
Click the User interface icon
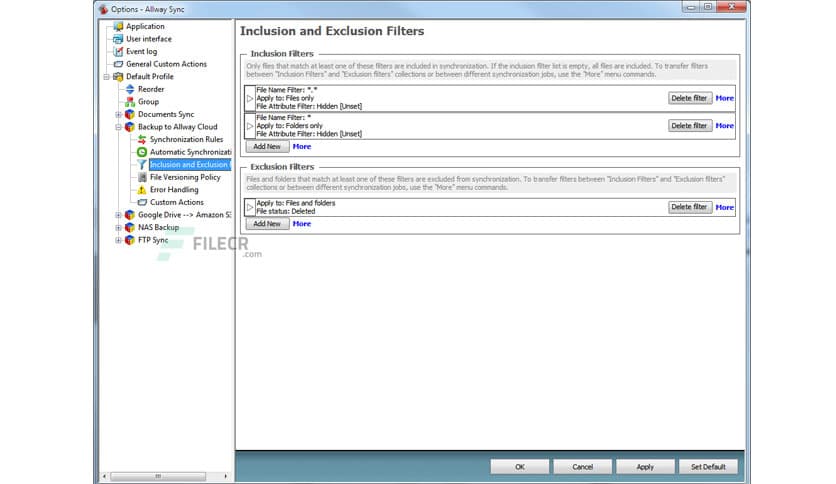(x=118, y=39)
